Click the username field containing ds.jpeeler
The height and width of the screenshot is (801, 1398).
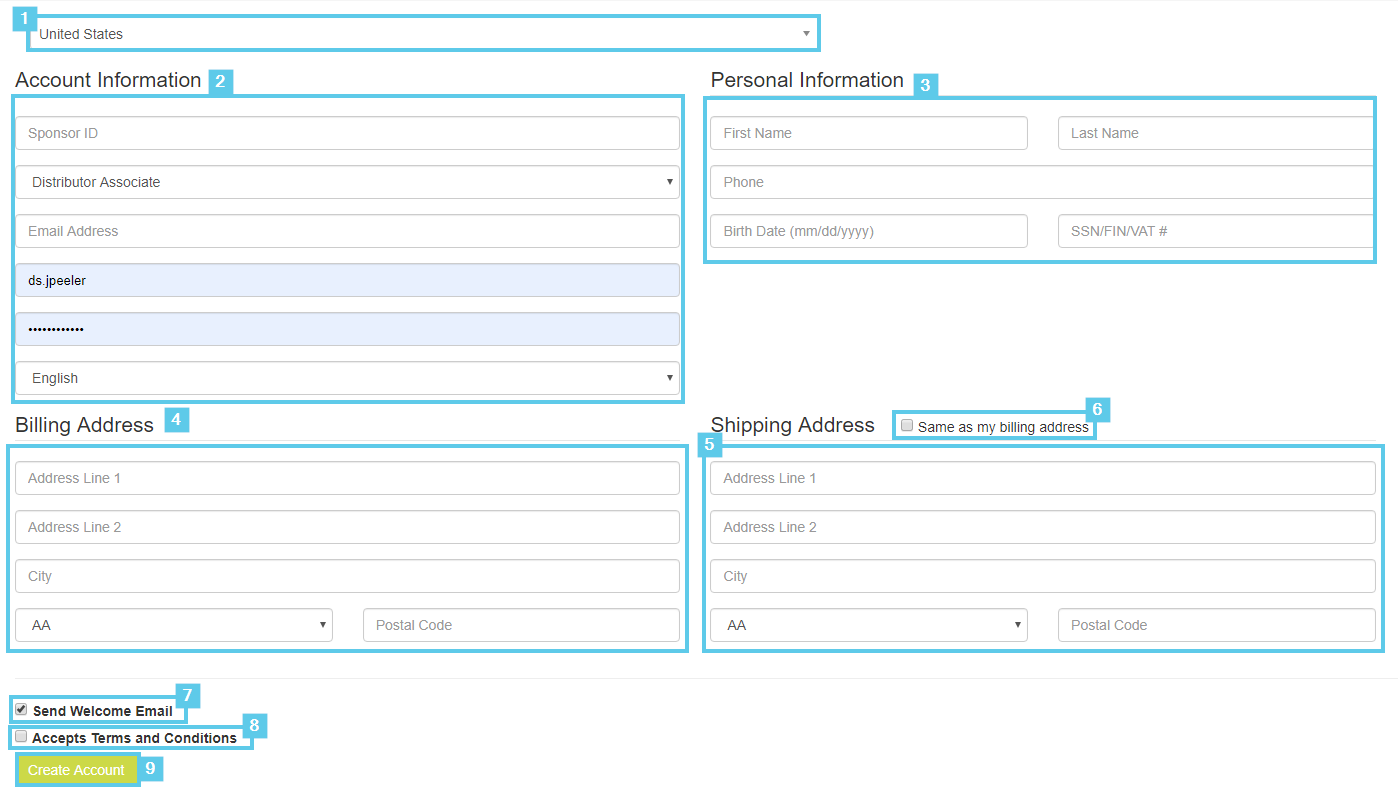(x=347, y=280)
